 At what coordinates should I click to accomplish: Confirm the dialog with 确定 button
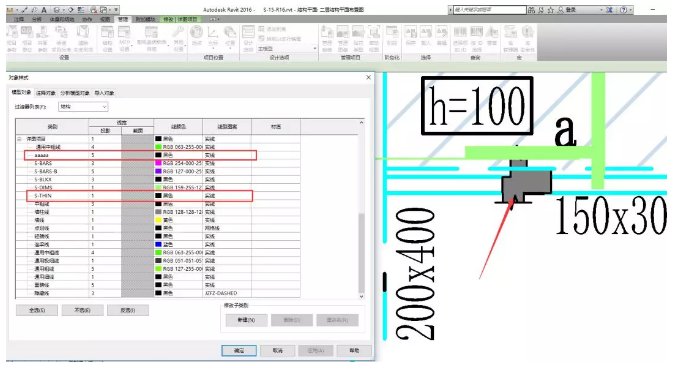pos(239,350)
